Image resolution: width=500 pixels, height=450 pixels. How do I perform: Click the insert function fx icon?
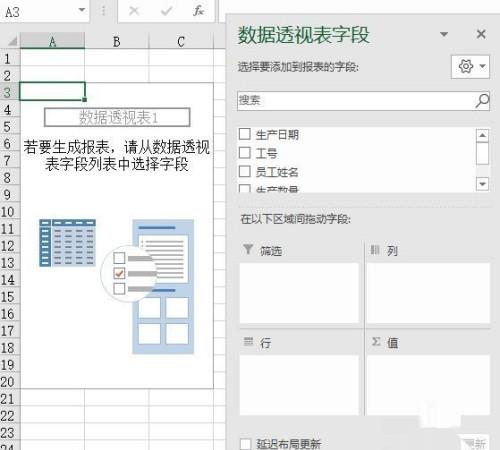(x=198, y=11)
